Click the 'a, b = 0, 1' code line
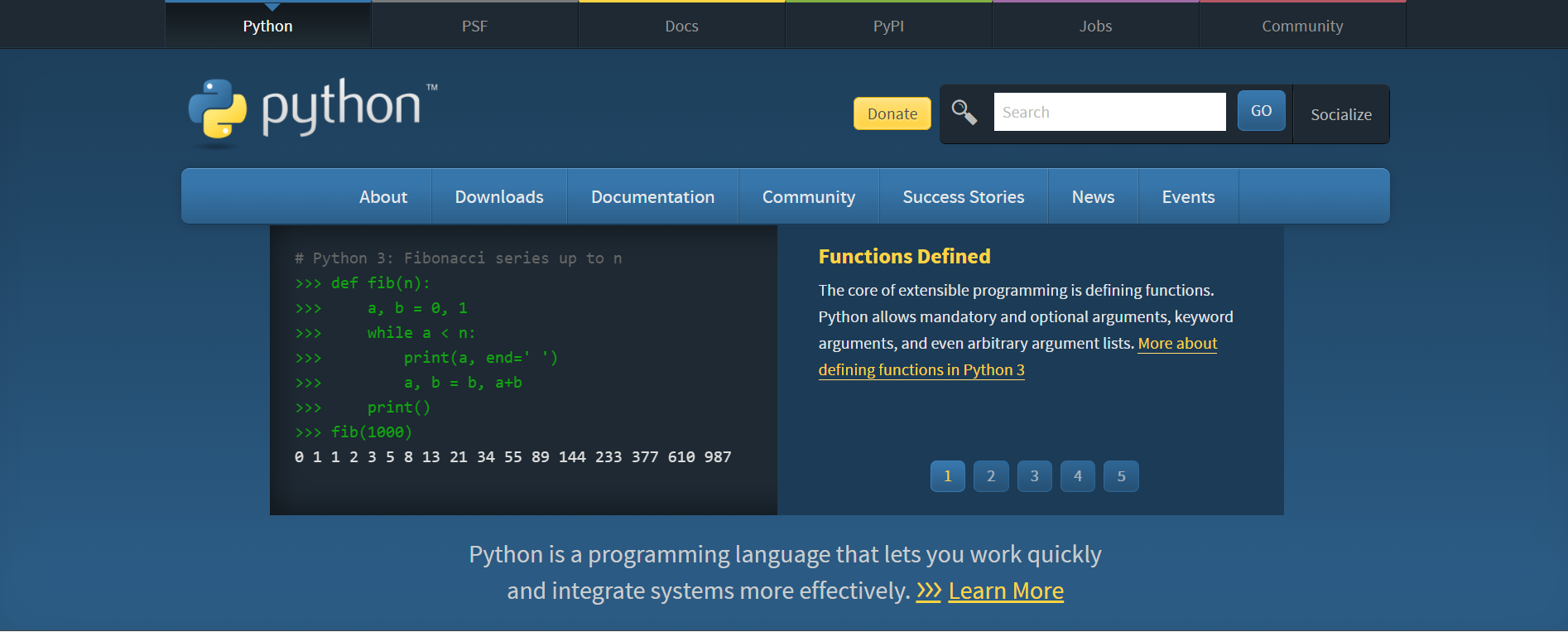 (418, 308)
